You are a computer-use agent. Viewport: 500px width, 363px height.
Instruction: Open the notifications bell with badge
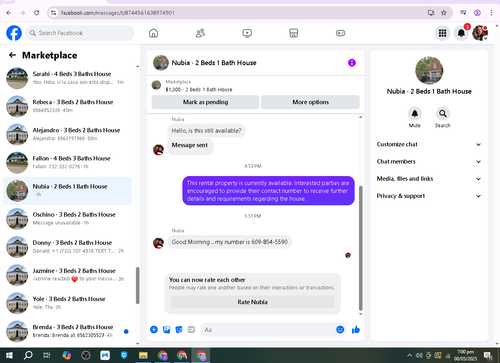pos(461,33)
